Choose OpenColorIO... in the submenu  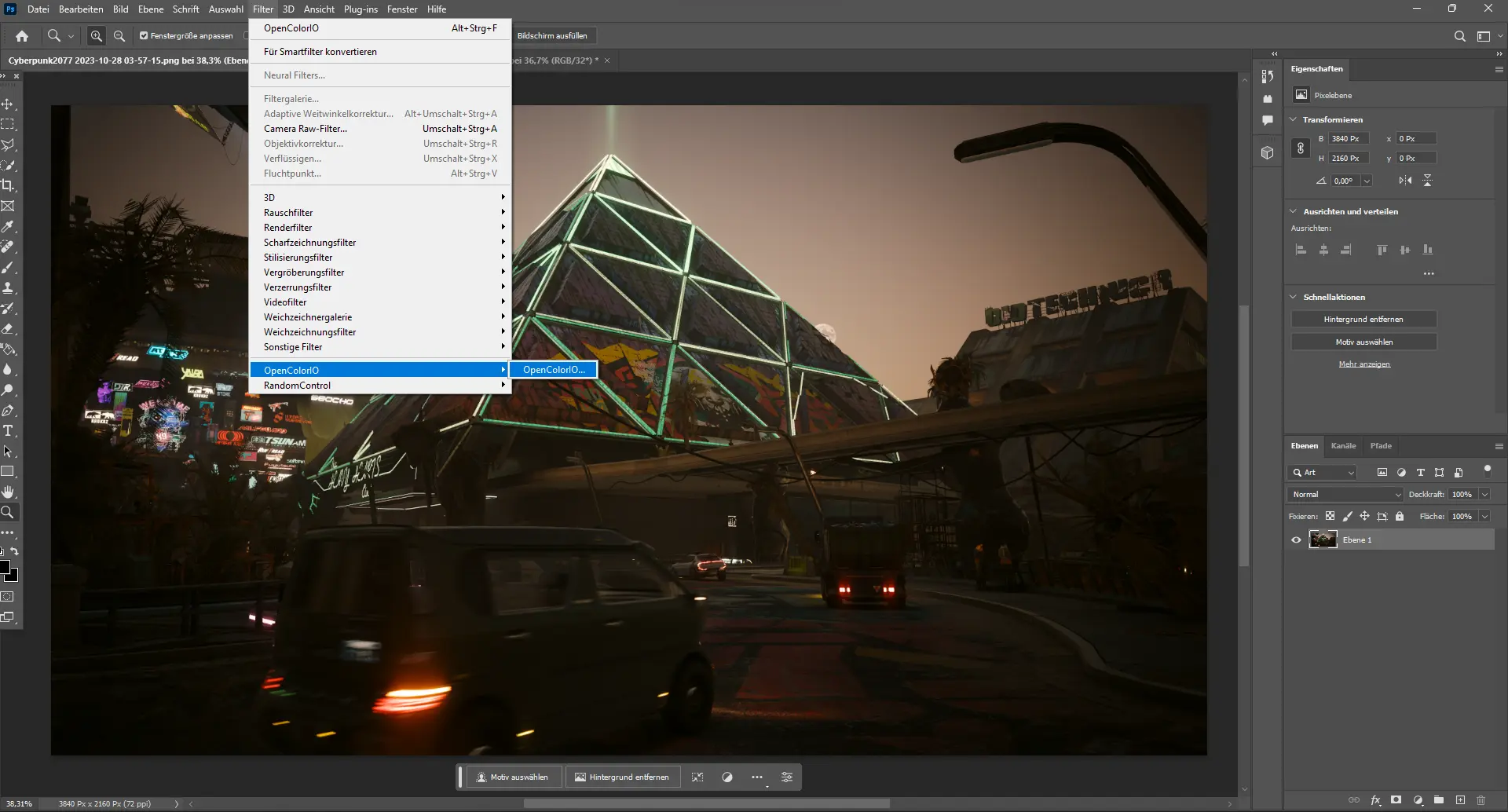point(554,370)
